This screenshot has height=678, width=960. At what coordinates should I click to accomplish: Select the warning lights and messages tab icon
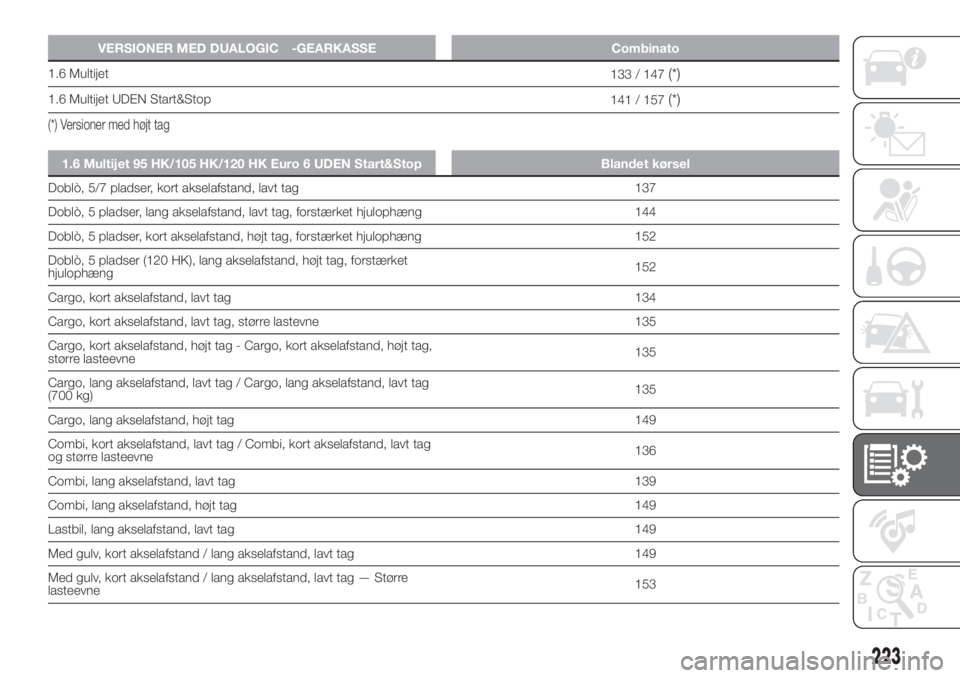[907, 134]
